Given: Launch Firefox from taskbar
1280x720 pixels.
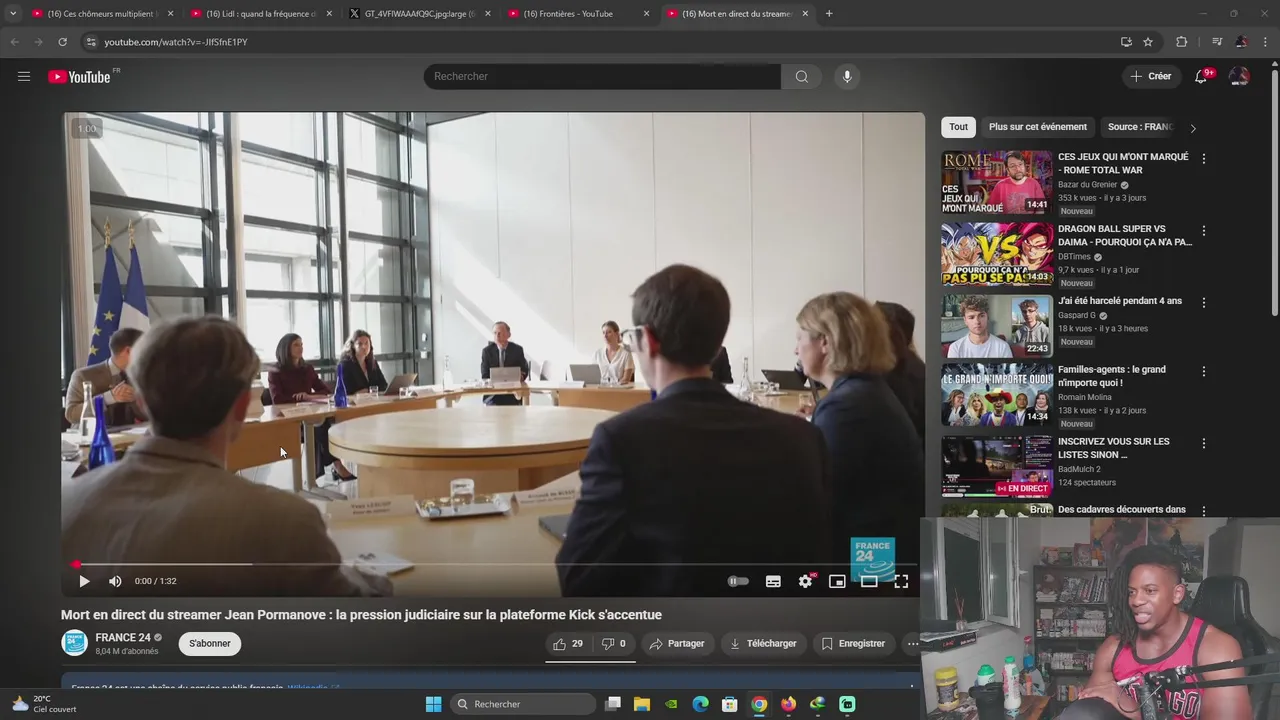Looking at the screenshot, I should [788, 704].
